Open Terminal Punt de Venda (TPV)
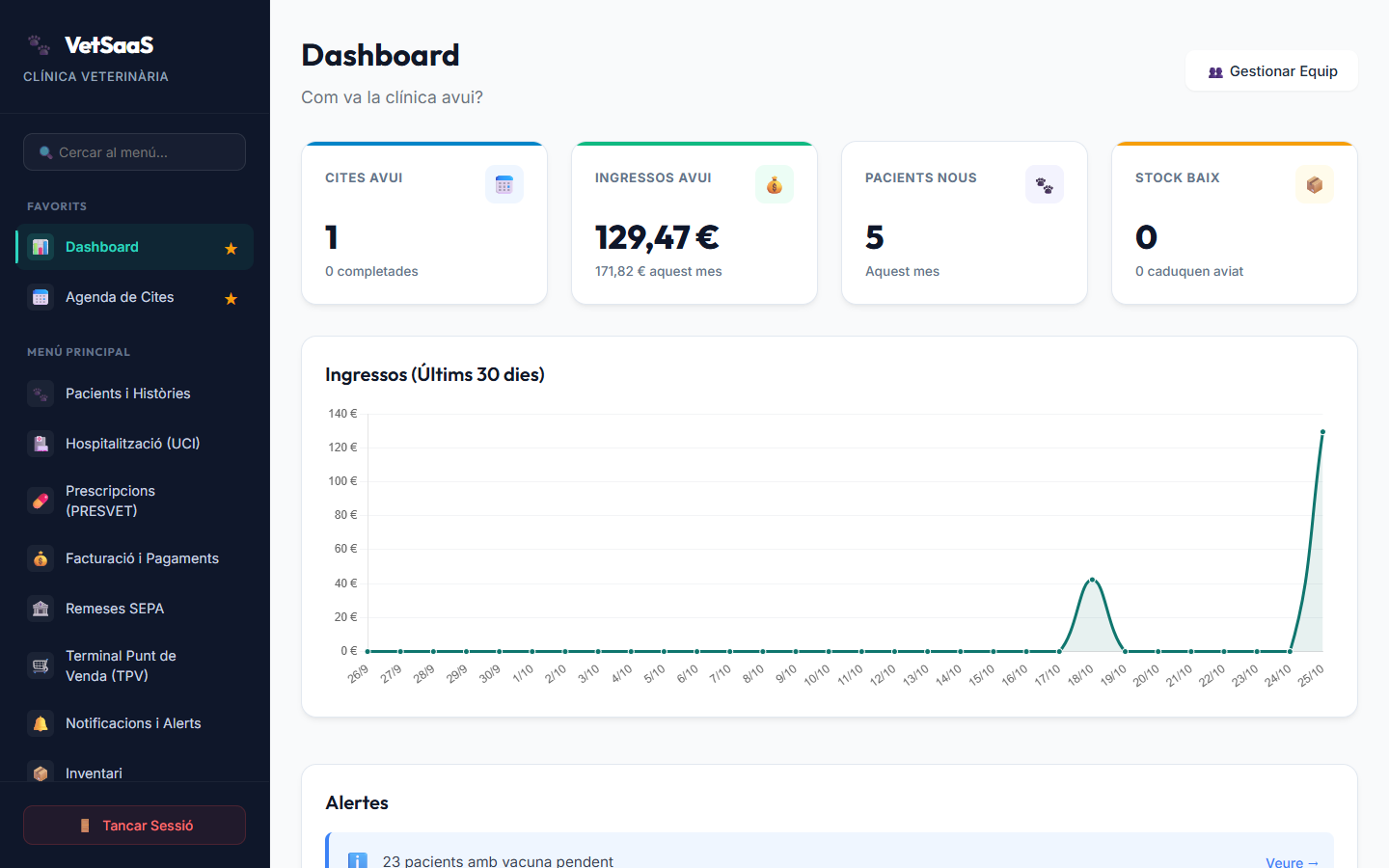This screenshot has height=868, width=1389. 135,665
